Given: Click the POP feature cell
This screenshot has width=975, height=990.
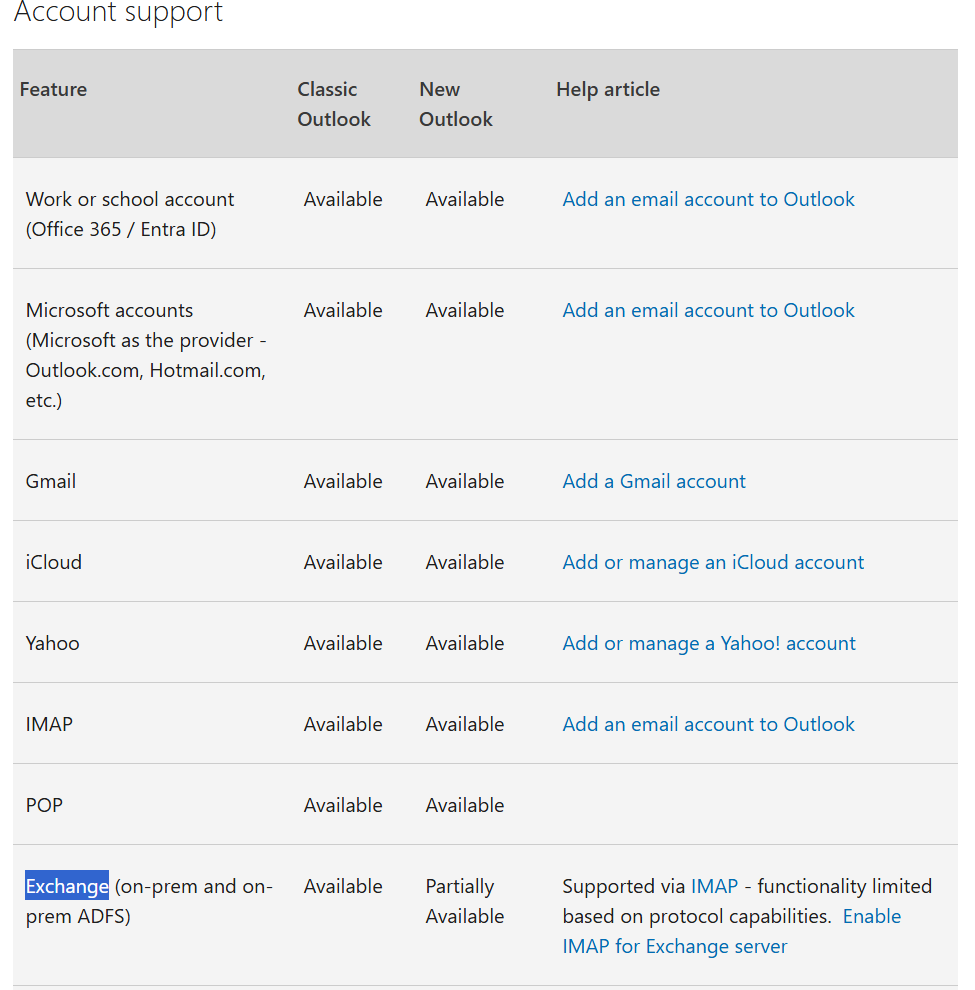Looking at the screenshot, I should [x=45, y=805].
